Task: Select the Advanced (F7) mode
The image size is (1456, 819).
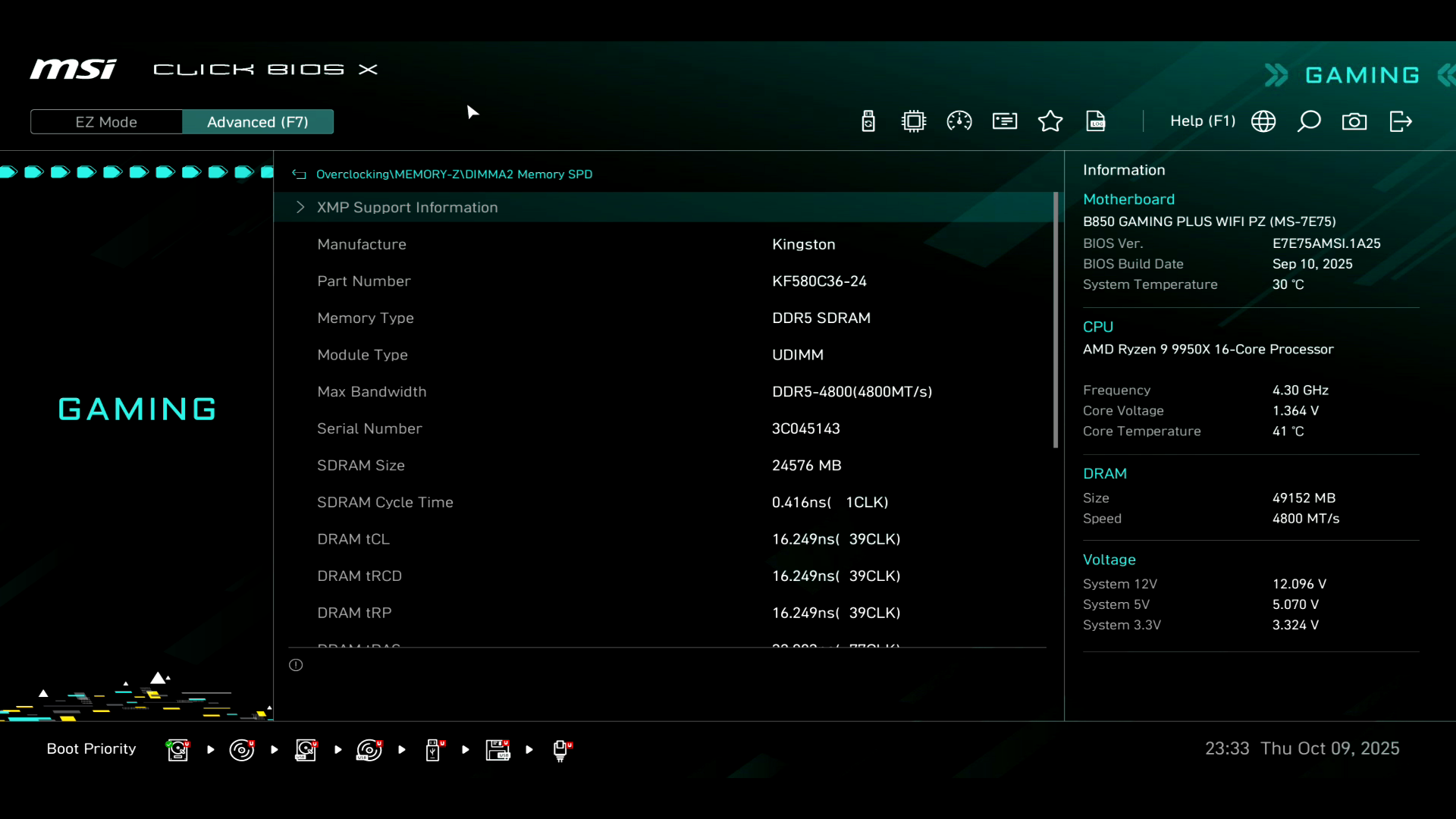Action: tap(258, 122)
